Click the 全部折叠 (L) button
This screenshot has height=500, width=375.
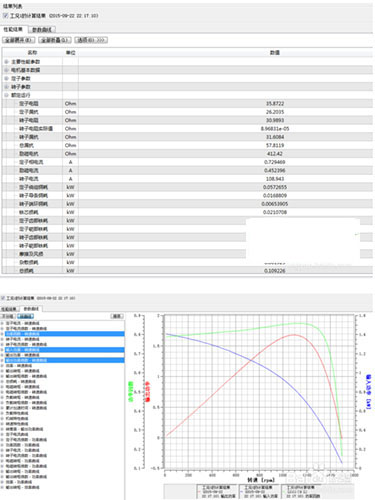tap(55, 40)
